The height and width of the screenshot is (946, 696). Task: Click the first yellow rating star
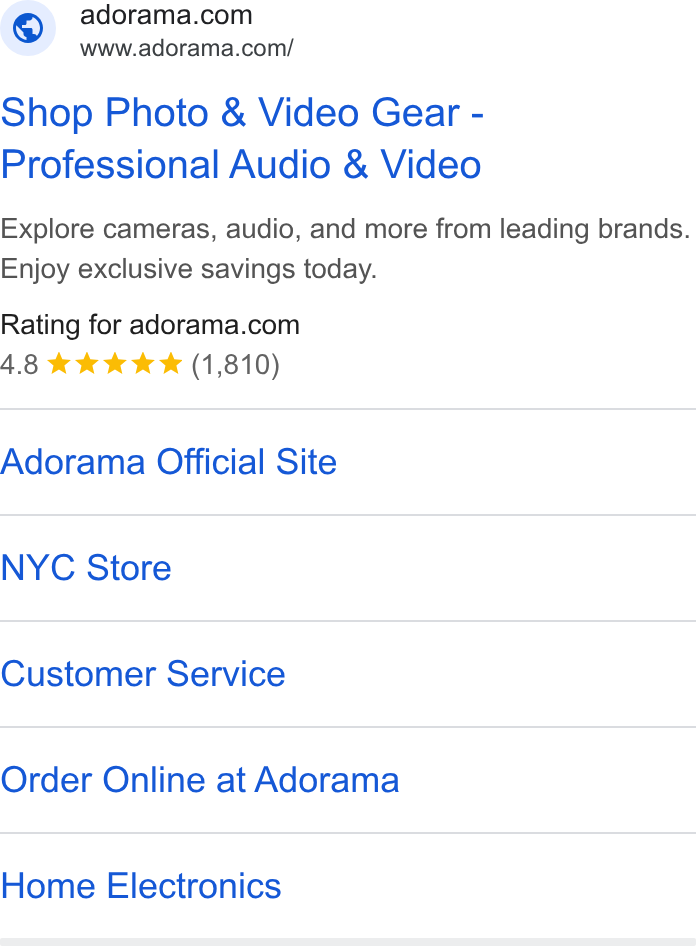[59, 364]
